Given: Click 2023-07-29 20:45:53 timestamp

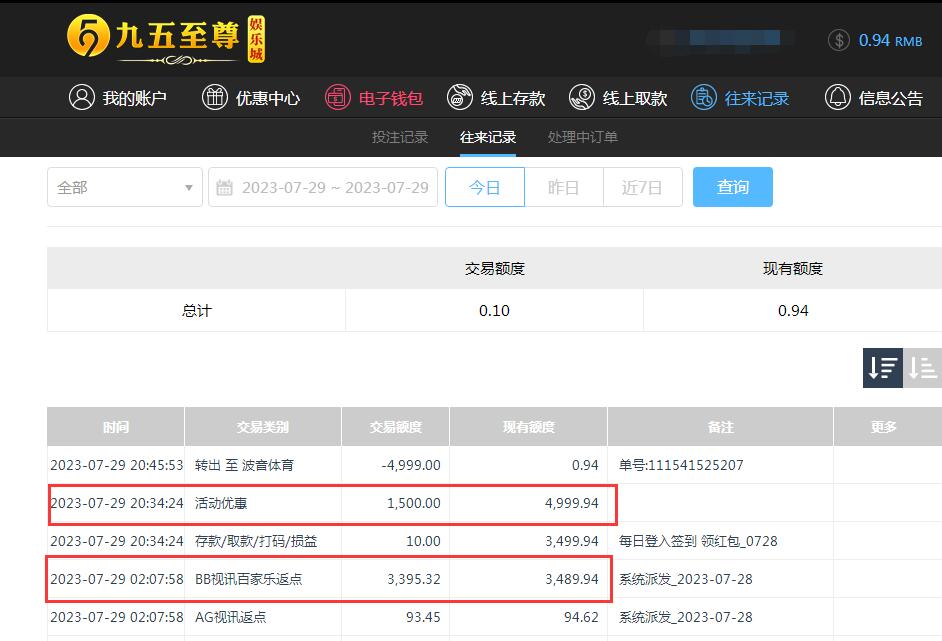Looking at the screenshot, I should coord(117,465).
